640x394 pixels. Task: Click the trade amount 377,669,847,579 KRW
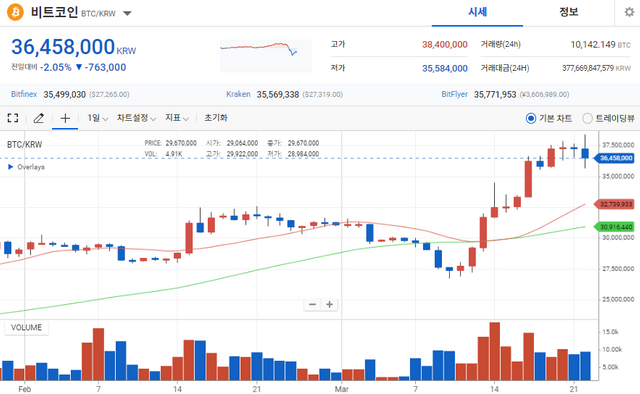[x=596, y=68]
